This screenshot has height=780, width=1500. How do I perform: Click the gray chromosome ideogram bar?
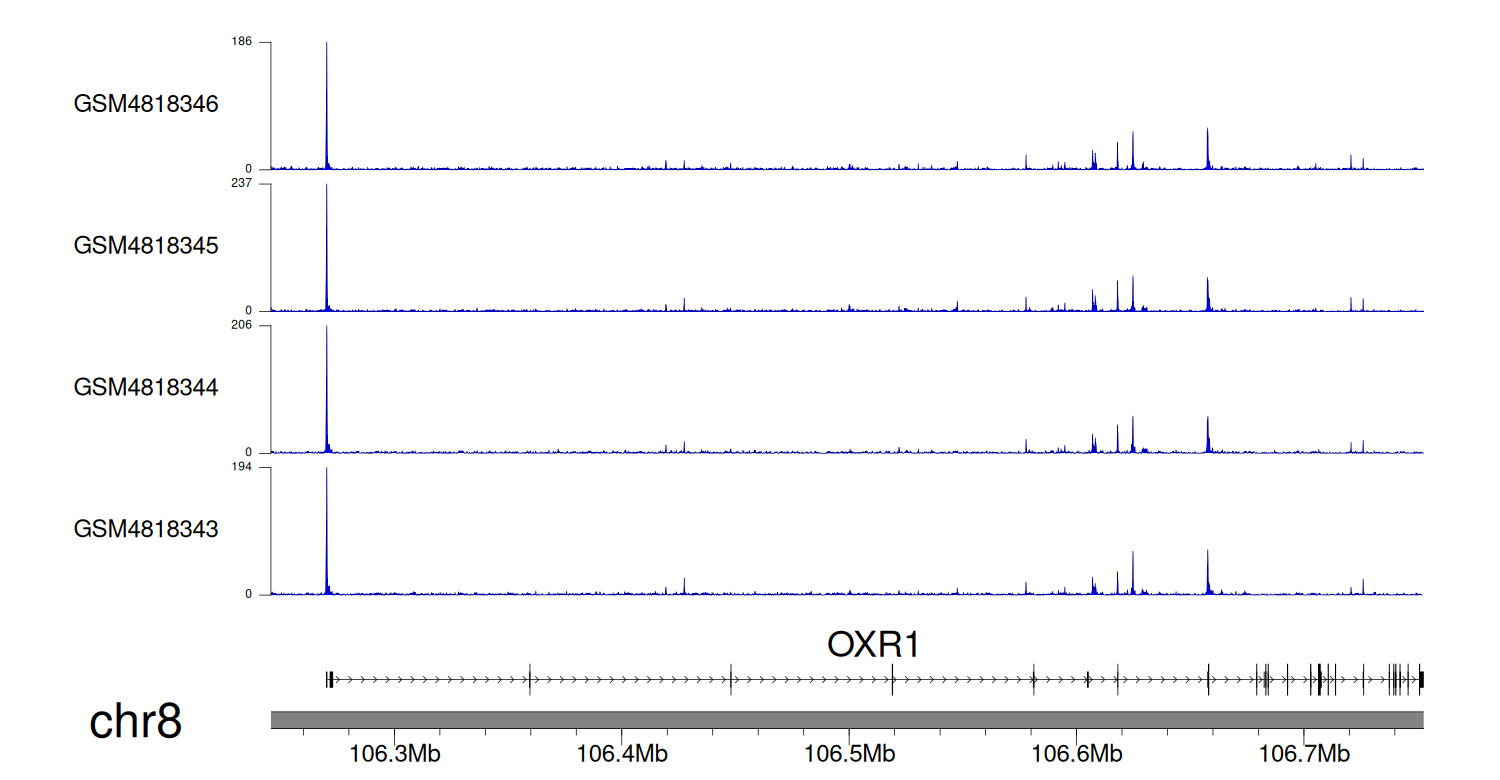(x=846, y=720)
